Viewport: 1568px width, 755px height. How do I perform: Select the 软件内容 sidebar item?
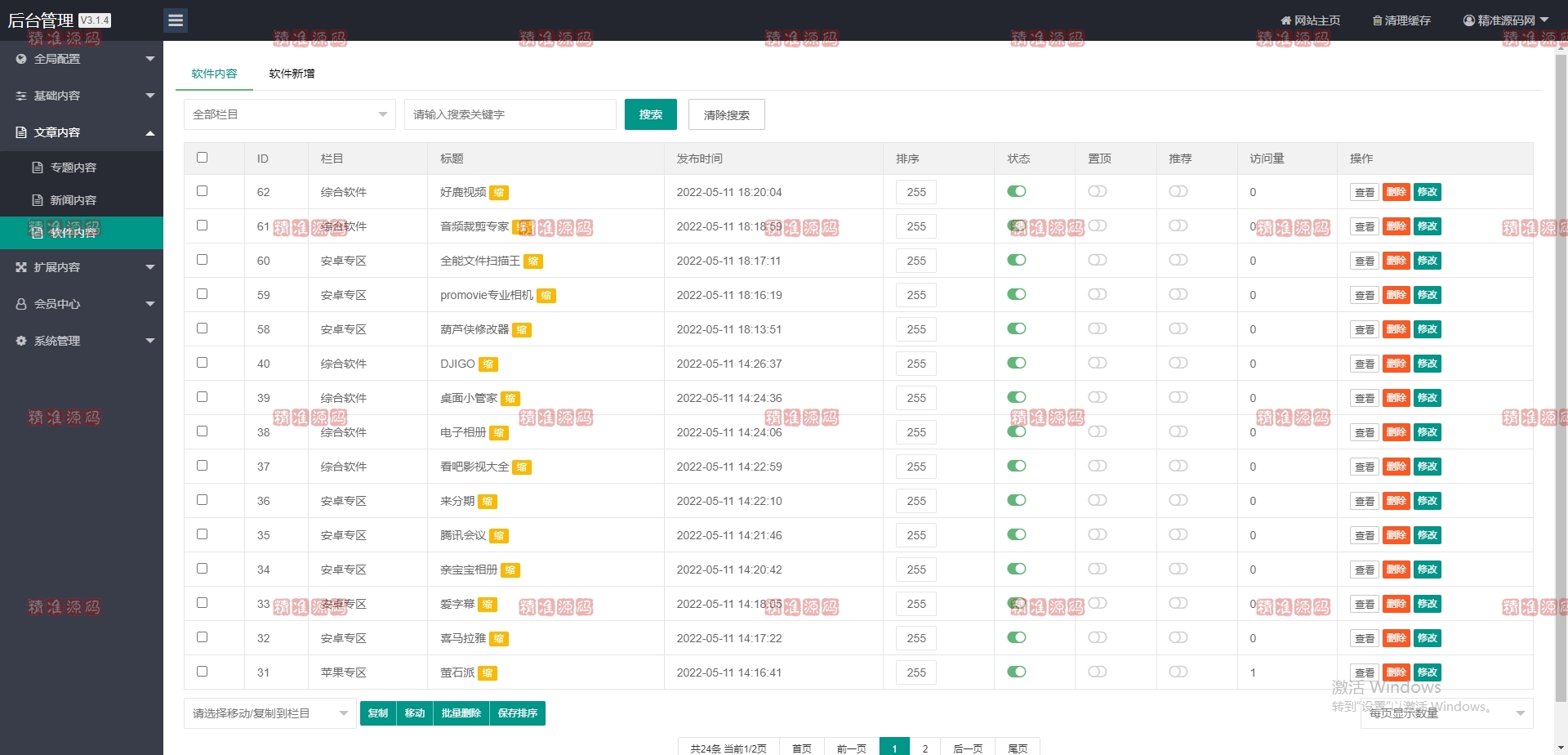tap(82, 233)
